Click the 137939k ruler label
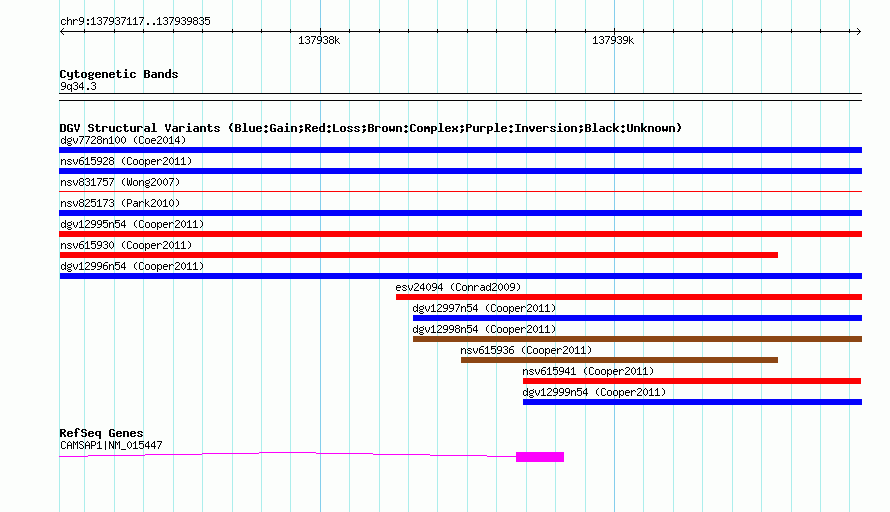 point(613,40)
